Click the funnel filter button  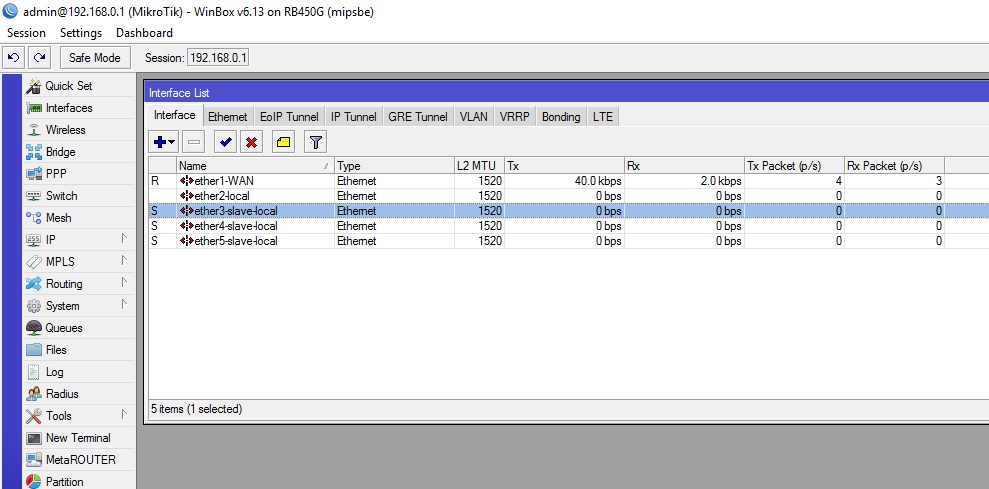[x=315, y=143]
